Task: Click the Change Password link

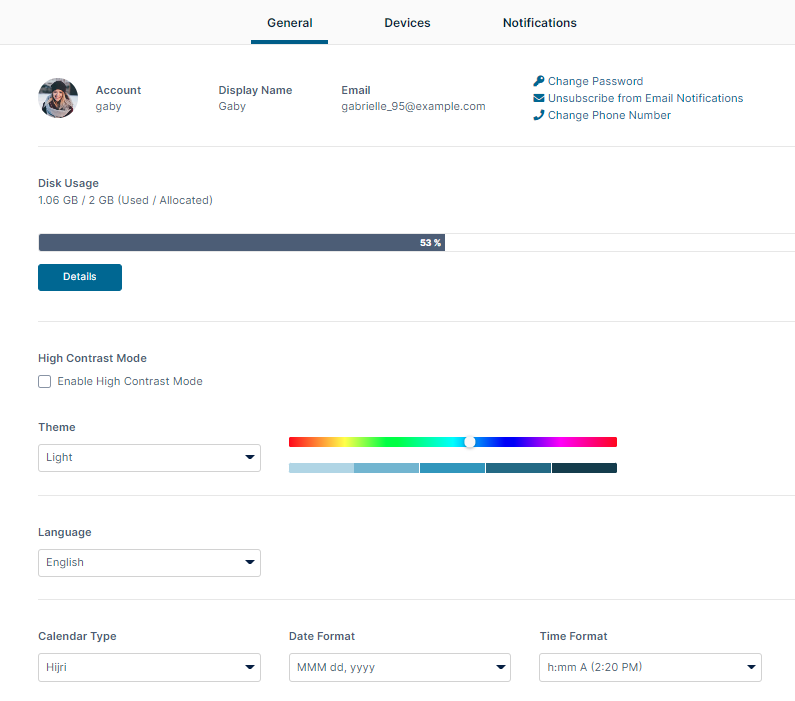Action: tap(595, 81)
